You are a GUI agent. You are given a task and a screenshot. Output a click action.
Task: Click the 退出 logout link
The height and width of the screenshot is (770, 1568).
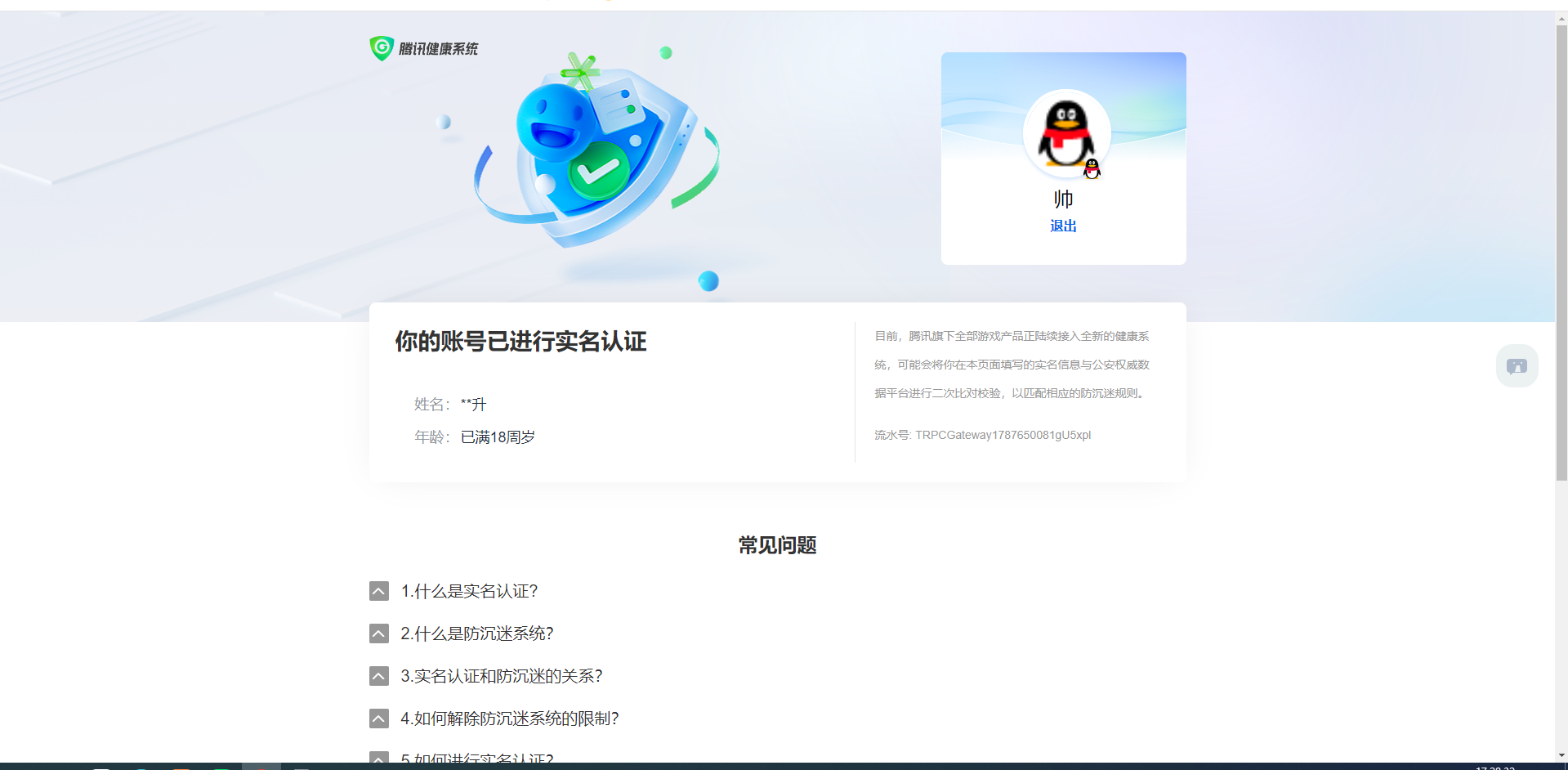pos(1063,226)
